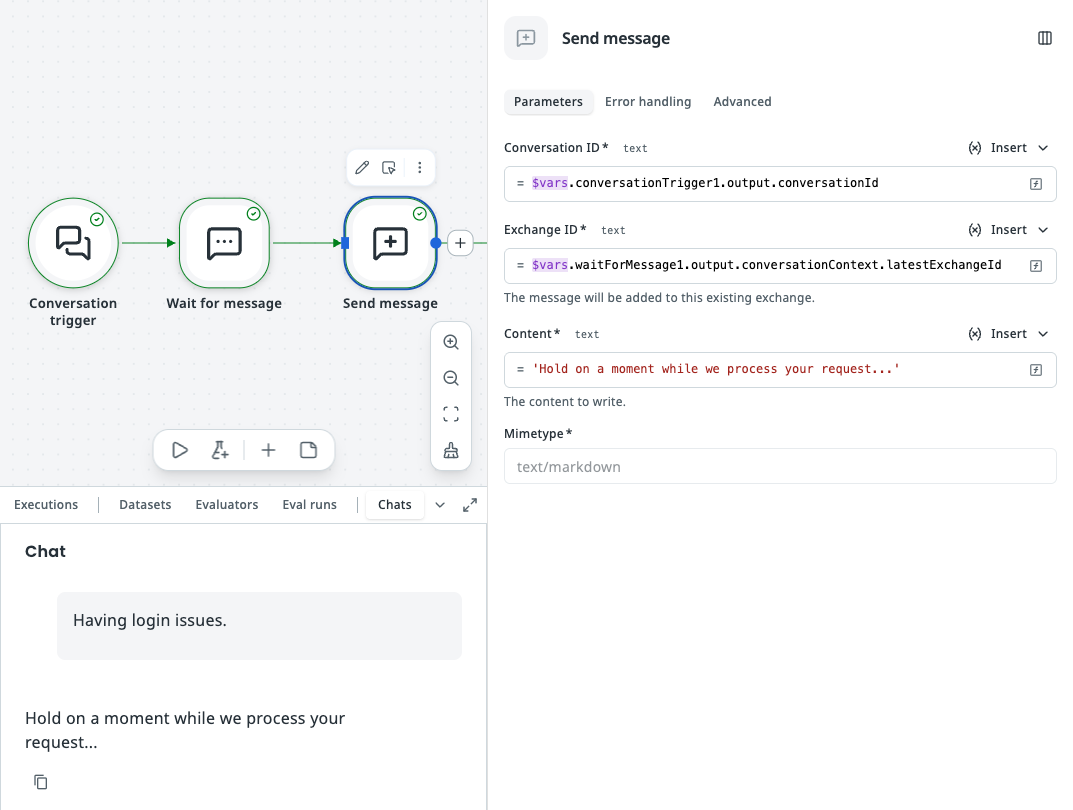Zoom out on the canvas
Image resolution: width=1073 pixels, height=810 pixels.
coord(451,378)
